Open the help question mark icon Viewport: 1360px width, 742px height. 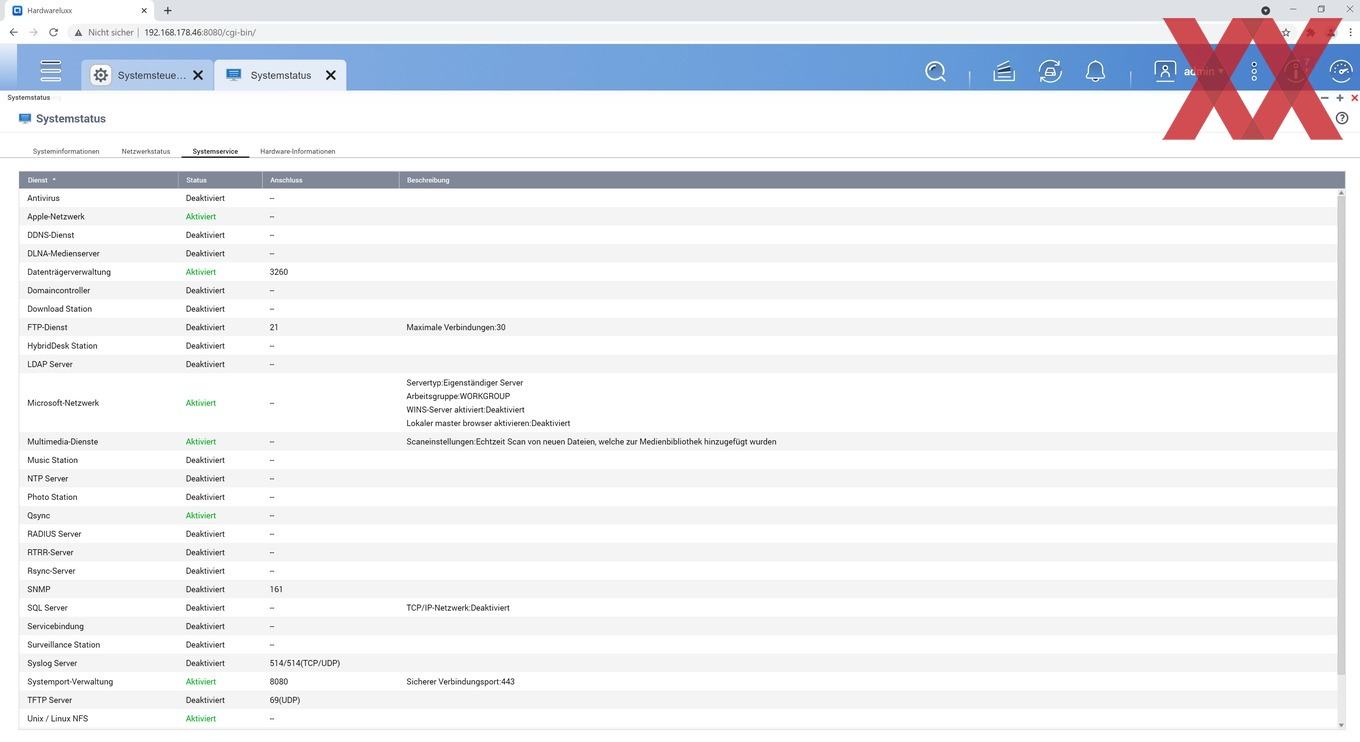tap(1342, 118)
